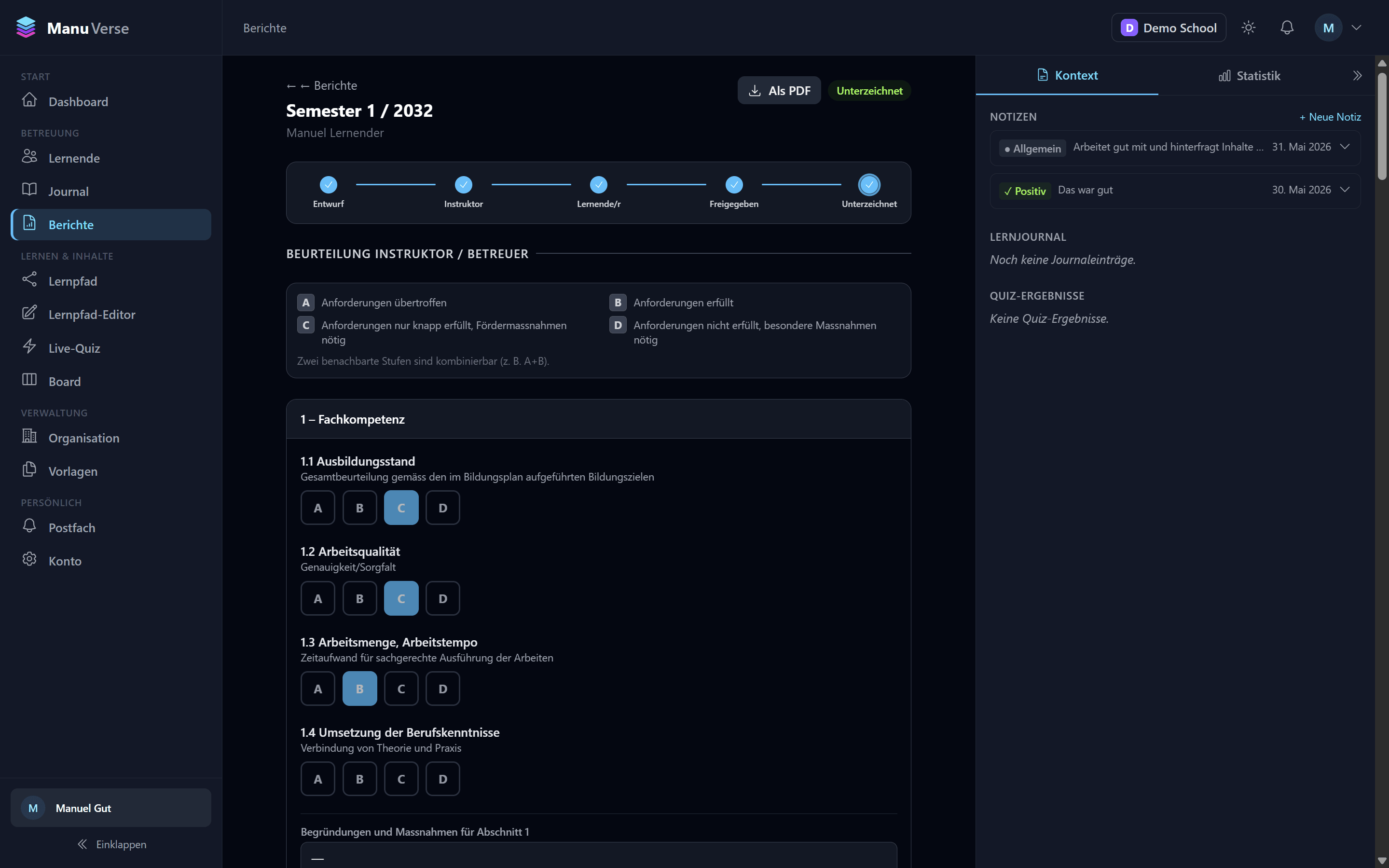
Task: Expand the Positiv note chevron
Action: pos(1345,190)
